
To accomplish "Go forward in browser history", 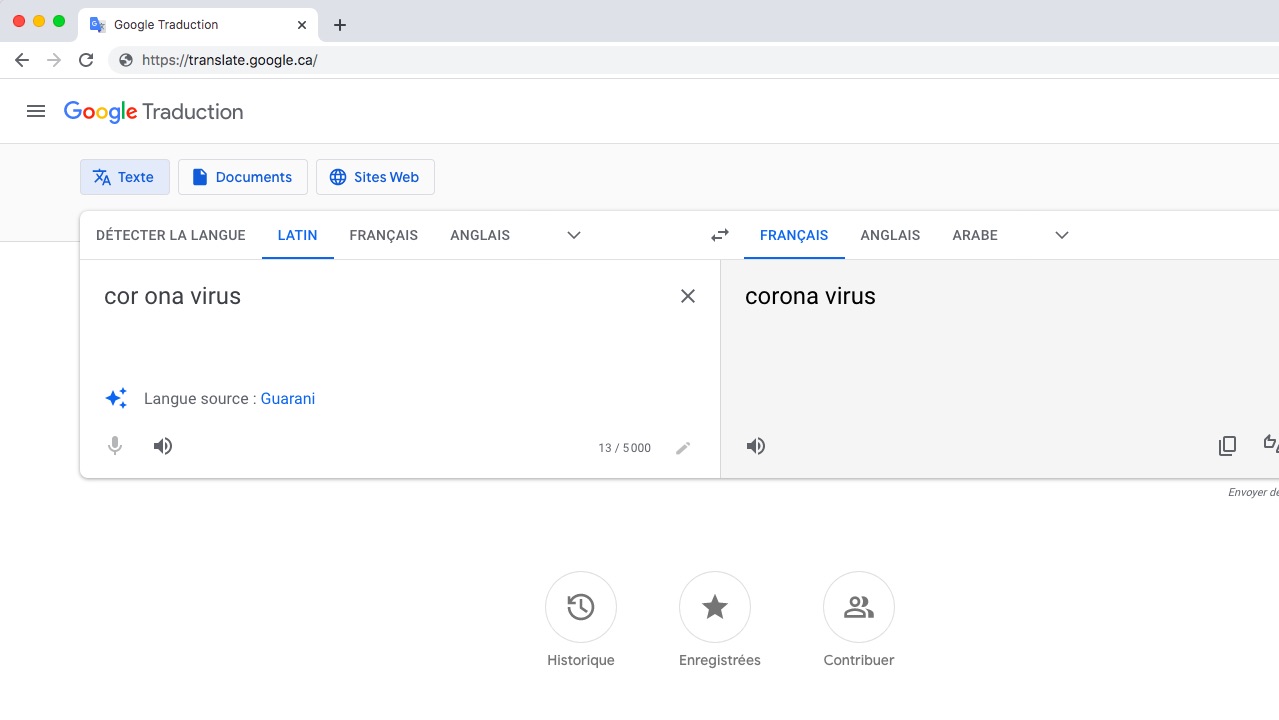I will [x=54, y=60].
